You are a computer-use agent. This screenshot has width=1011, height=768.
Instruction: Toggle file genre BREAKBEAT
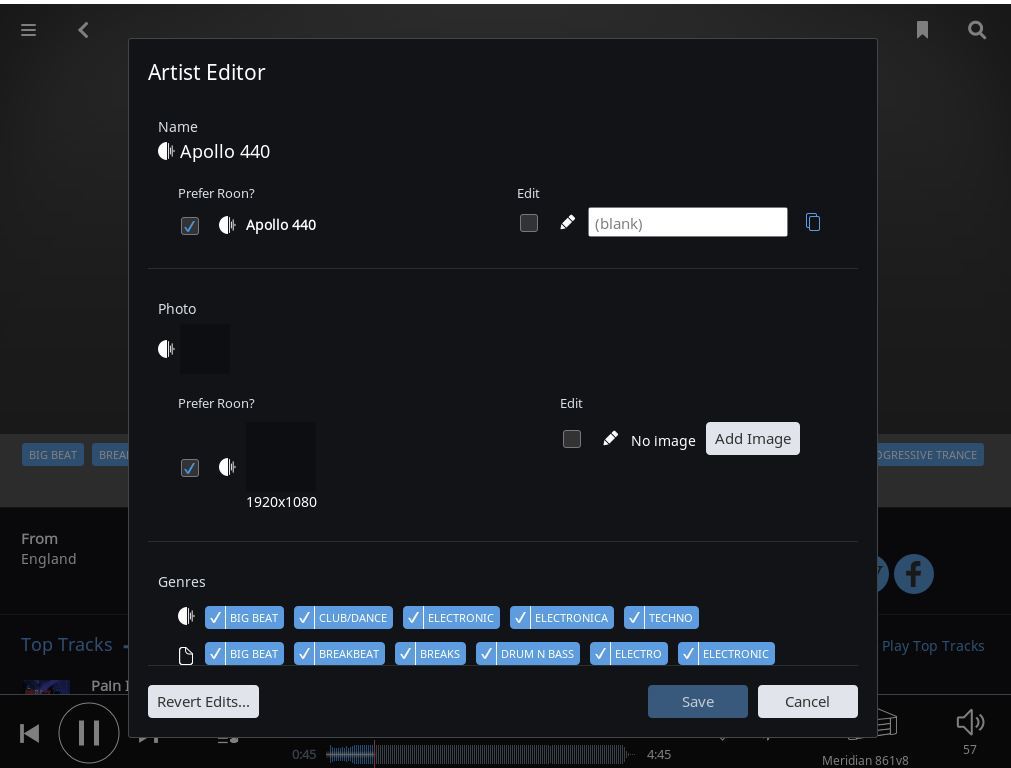339,653
